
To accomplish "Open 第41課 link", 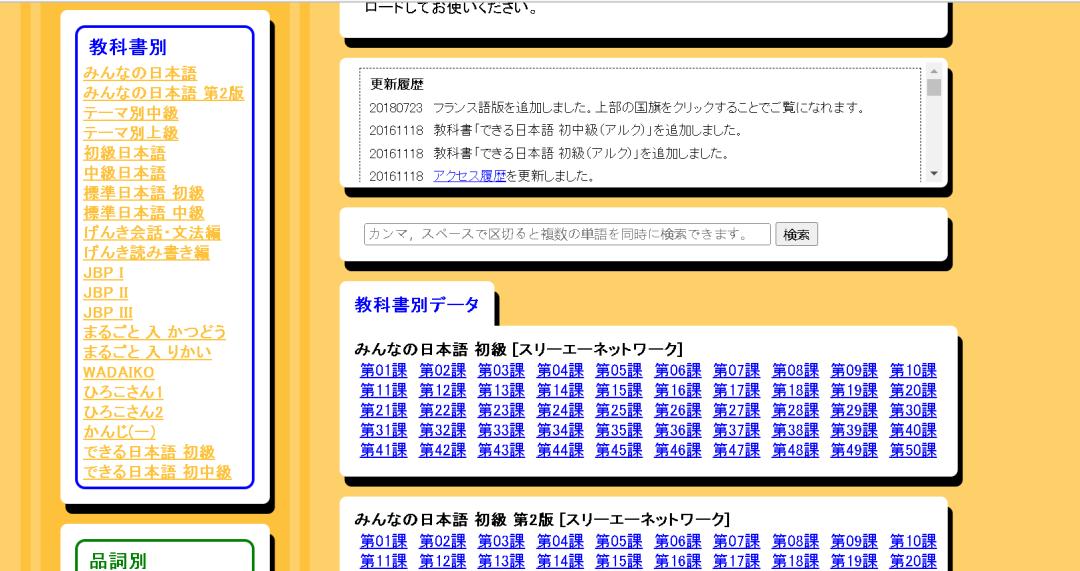I will (384, 450).
